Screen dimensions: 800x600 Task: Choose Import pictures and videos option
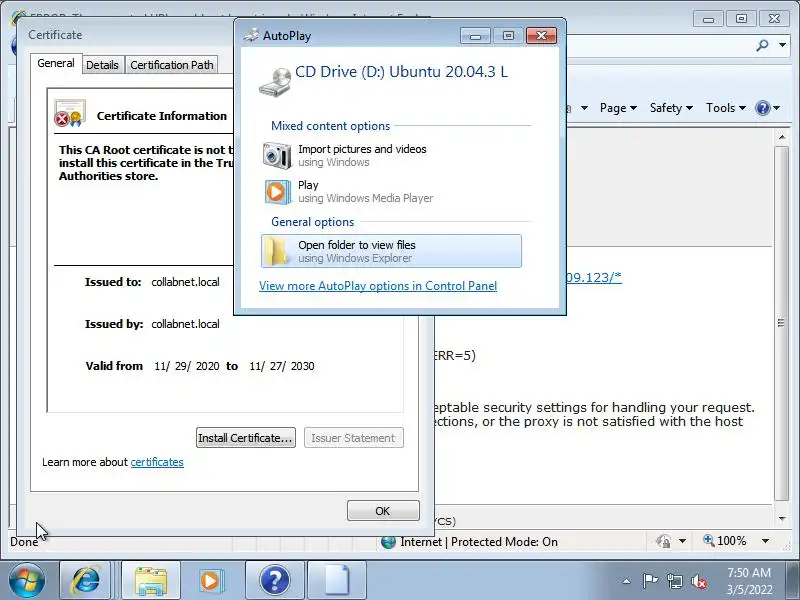(391, 155)
